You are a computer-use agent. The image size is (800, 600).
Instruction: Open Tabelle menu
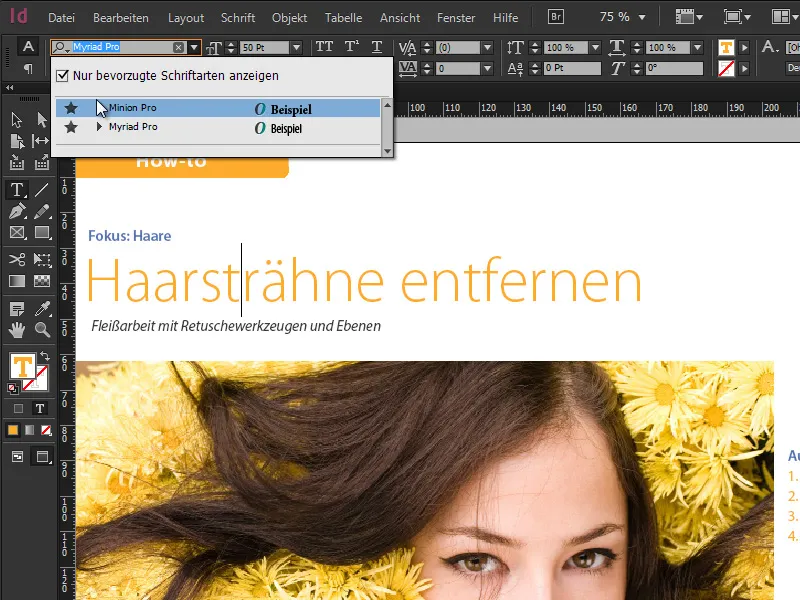343,18
